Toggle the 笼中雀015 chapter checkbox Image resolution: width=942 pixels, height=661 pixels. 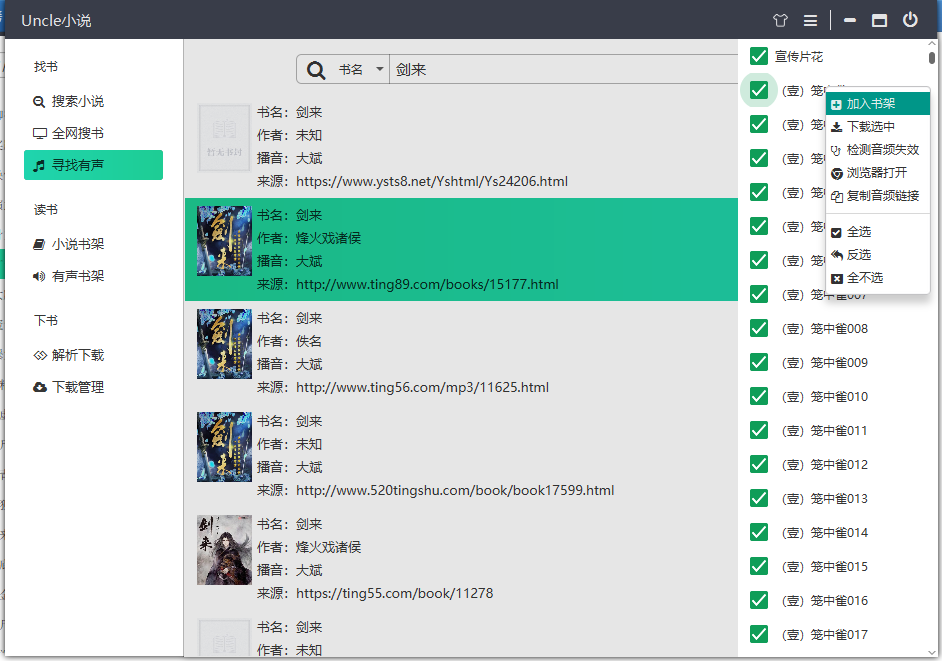pyautogui.click(x=759, y=566)
